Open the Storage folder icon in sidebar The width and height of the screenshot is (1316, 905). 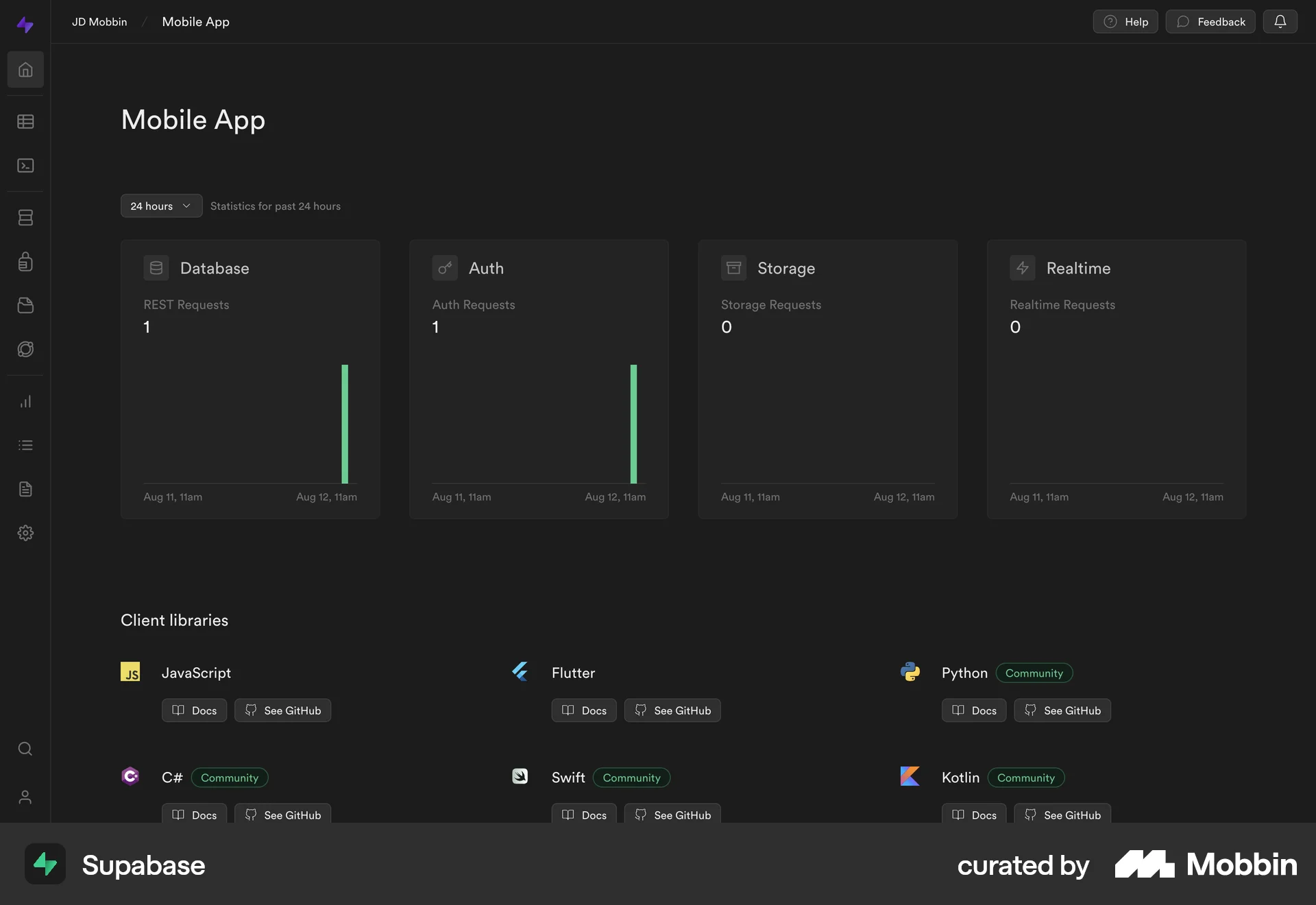(x=25, y=305)
